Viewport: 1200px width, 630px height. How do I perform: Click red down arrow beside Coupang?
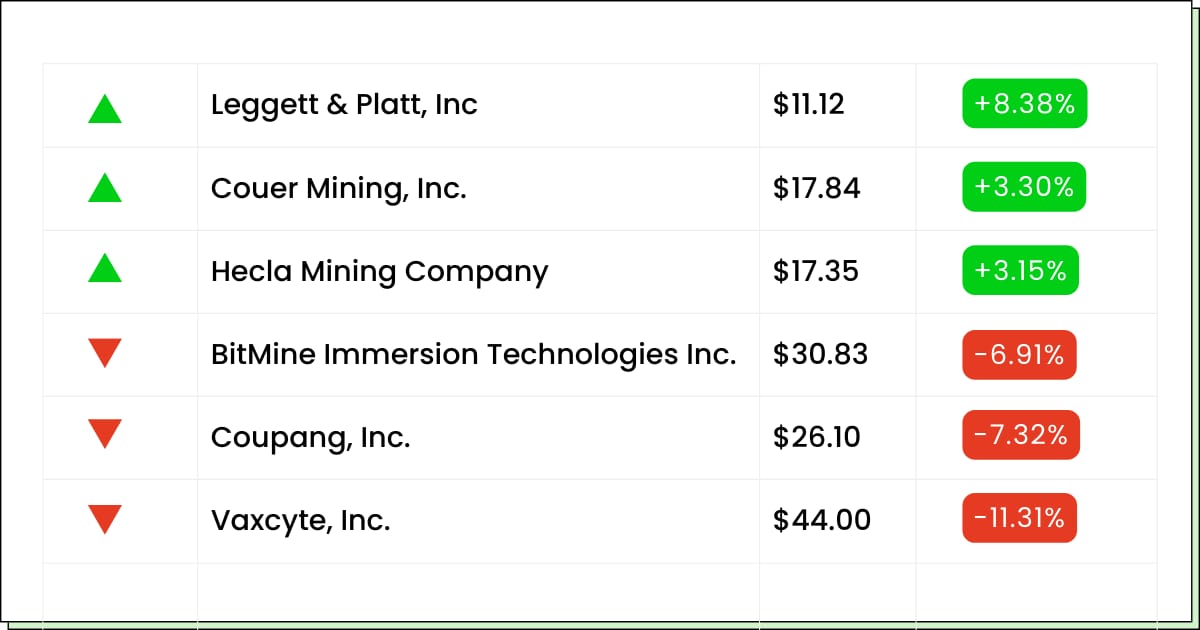[105, 434]
